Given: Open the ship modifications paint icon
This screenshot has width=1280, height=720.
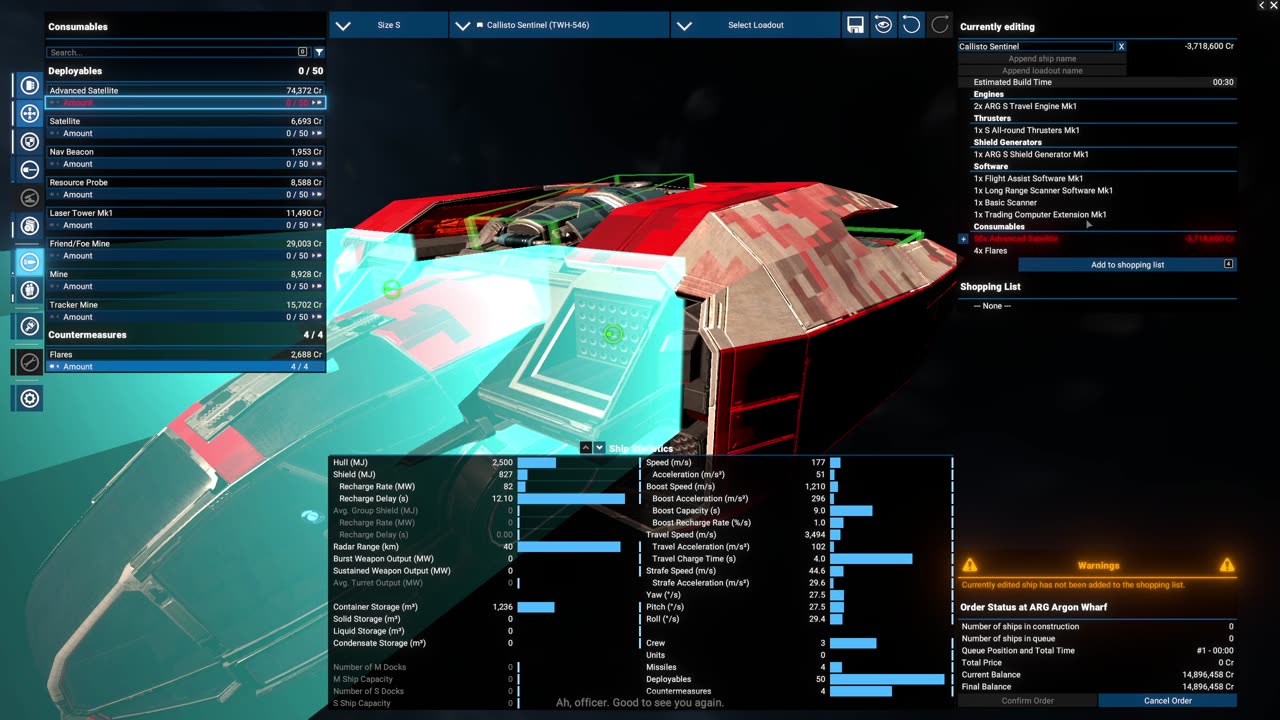Looking at the screenshot, I should pyautogui.click(x=30, y=326).
